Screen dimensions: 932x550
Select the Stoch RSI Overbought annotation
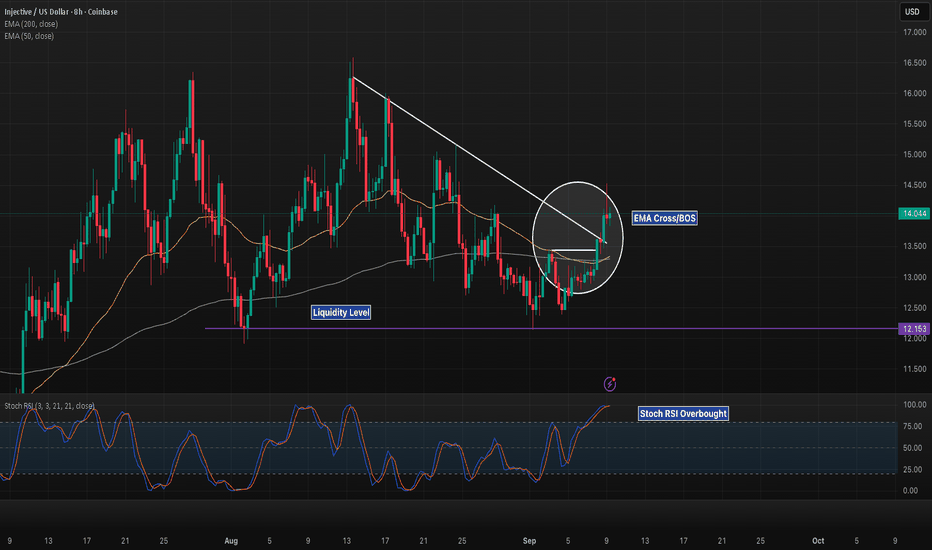pyautogui.click(x=683, y=412)
